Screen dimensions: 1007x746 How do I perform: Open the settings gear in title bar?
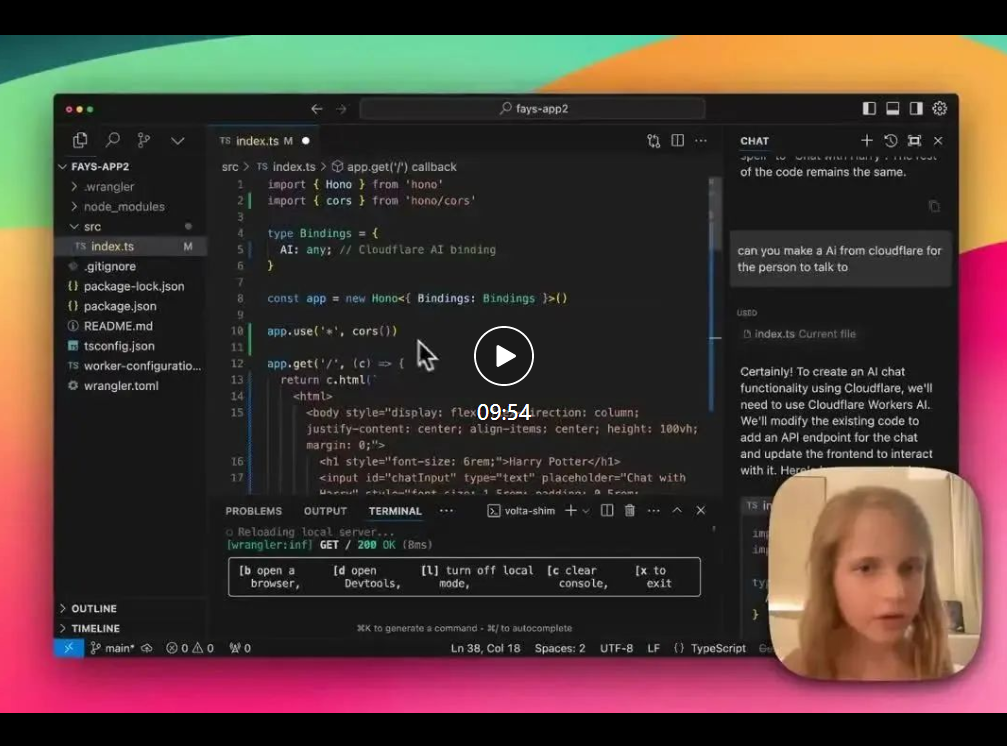click(940, 108)
